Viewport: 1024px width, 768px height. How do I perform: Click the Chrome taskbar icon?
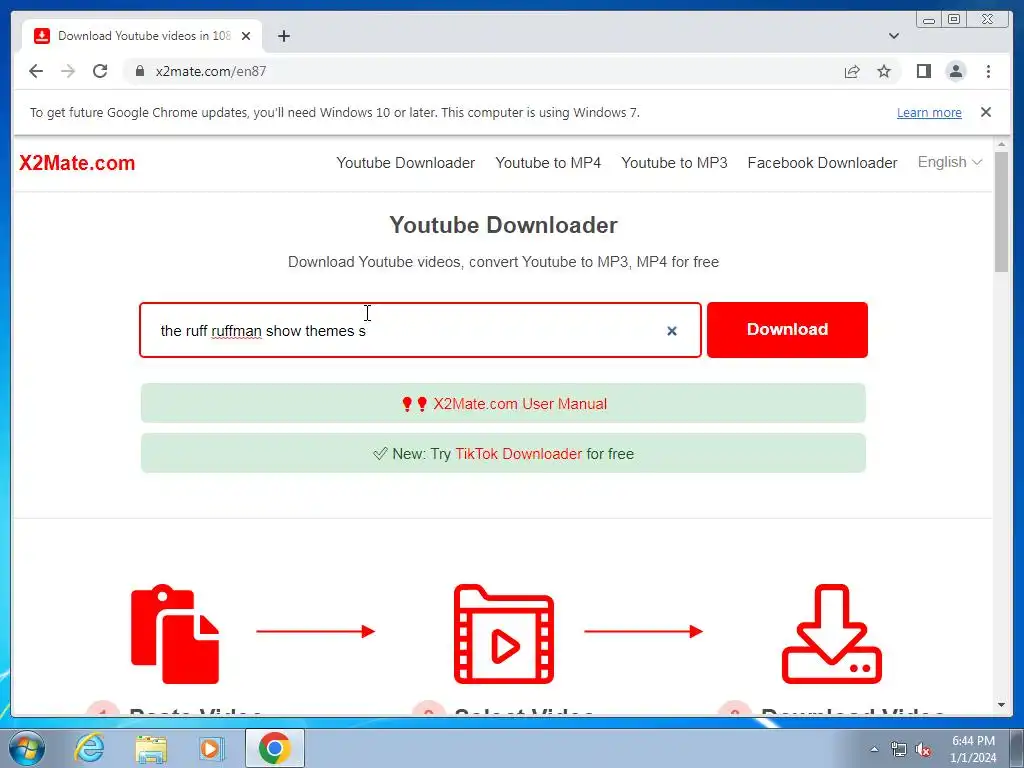(274, 748)
